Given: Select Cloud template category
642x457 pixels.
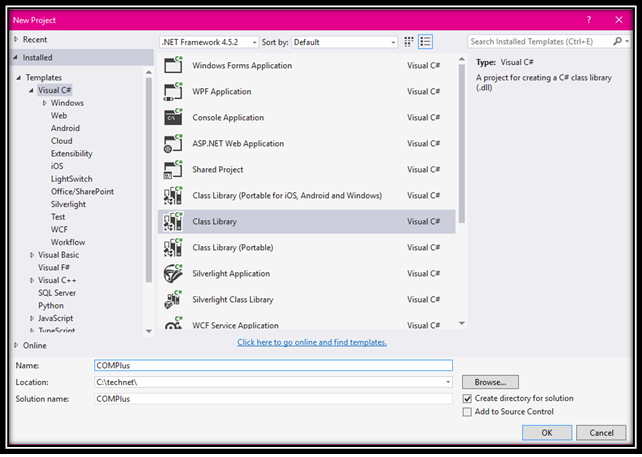Looking at the screenshot, I should click(x=61, y=141).
